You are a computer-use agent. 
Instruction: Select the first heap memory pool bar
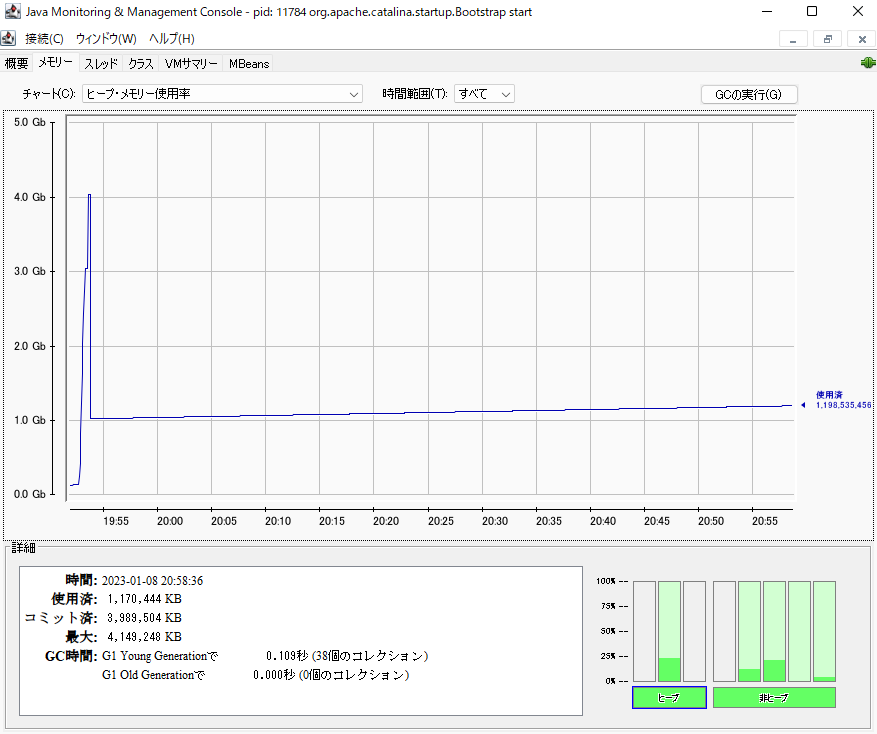point(644,632)
